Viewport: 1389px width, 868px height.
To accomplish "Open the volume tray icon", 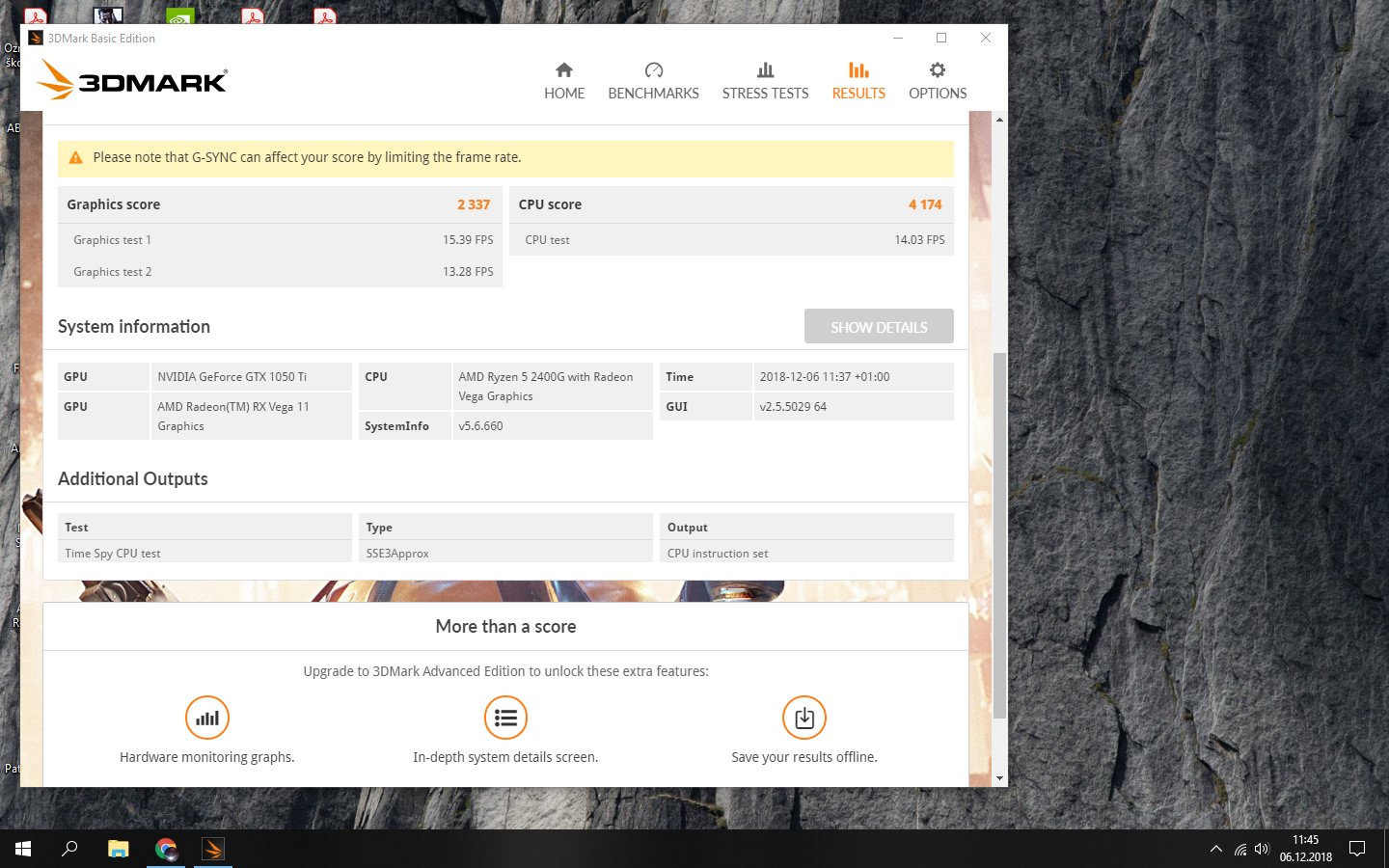I will (1262, 850).
